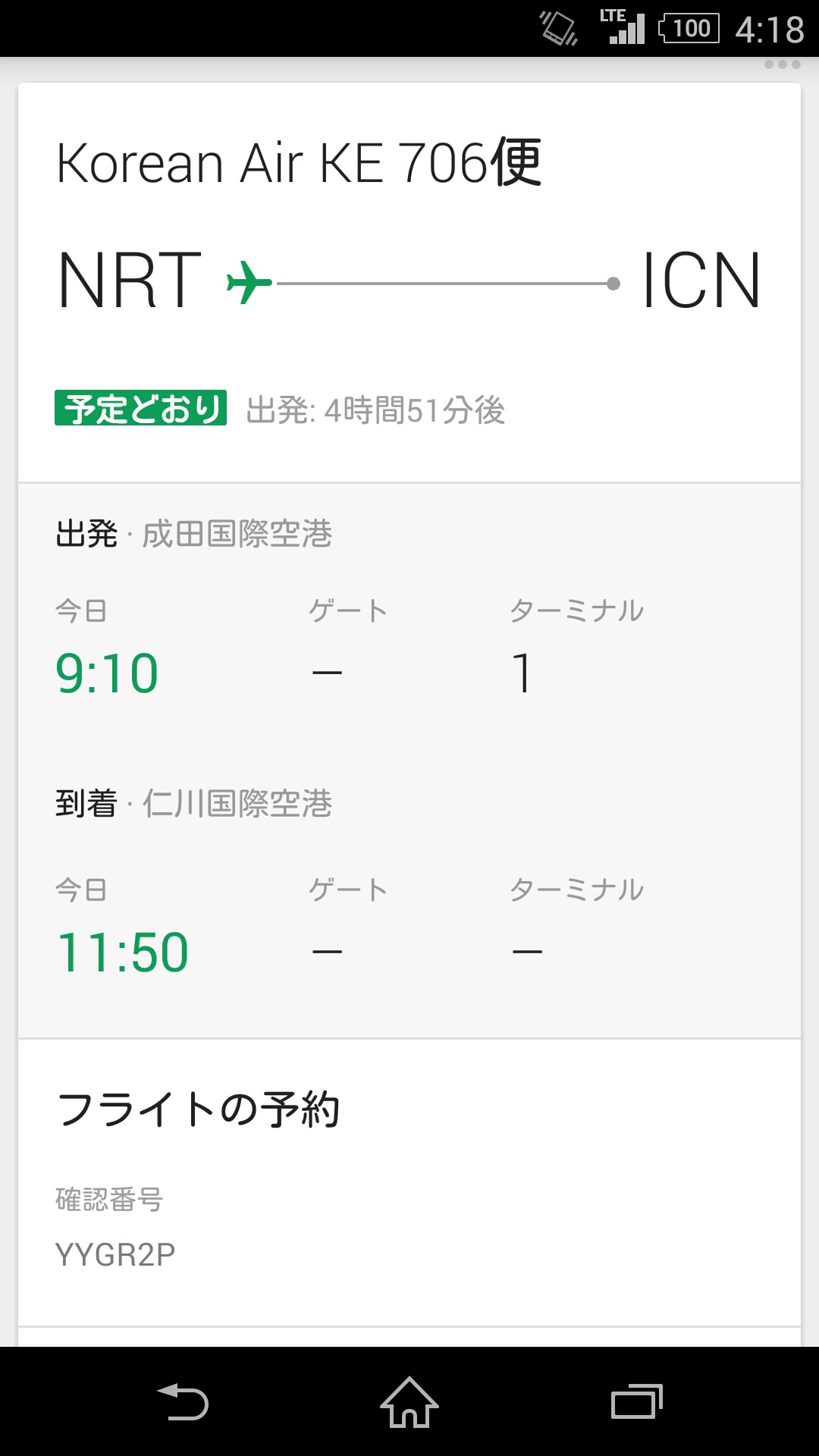Tap the Korean Air KE 706便 title
Screen dimensions: 819x1456
(299, 162)
